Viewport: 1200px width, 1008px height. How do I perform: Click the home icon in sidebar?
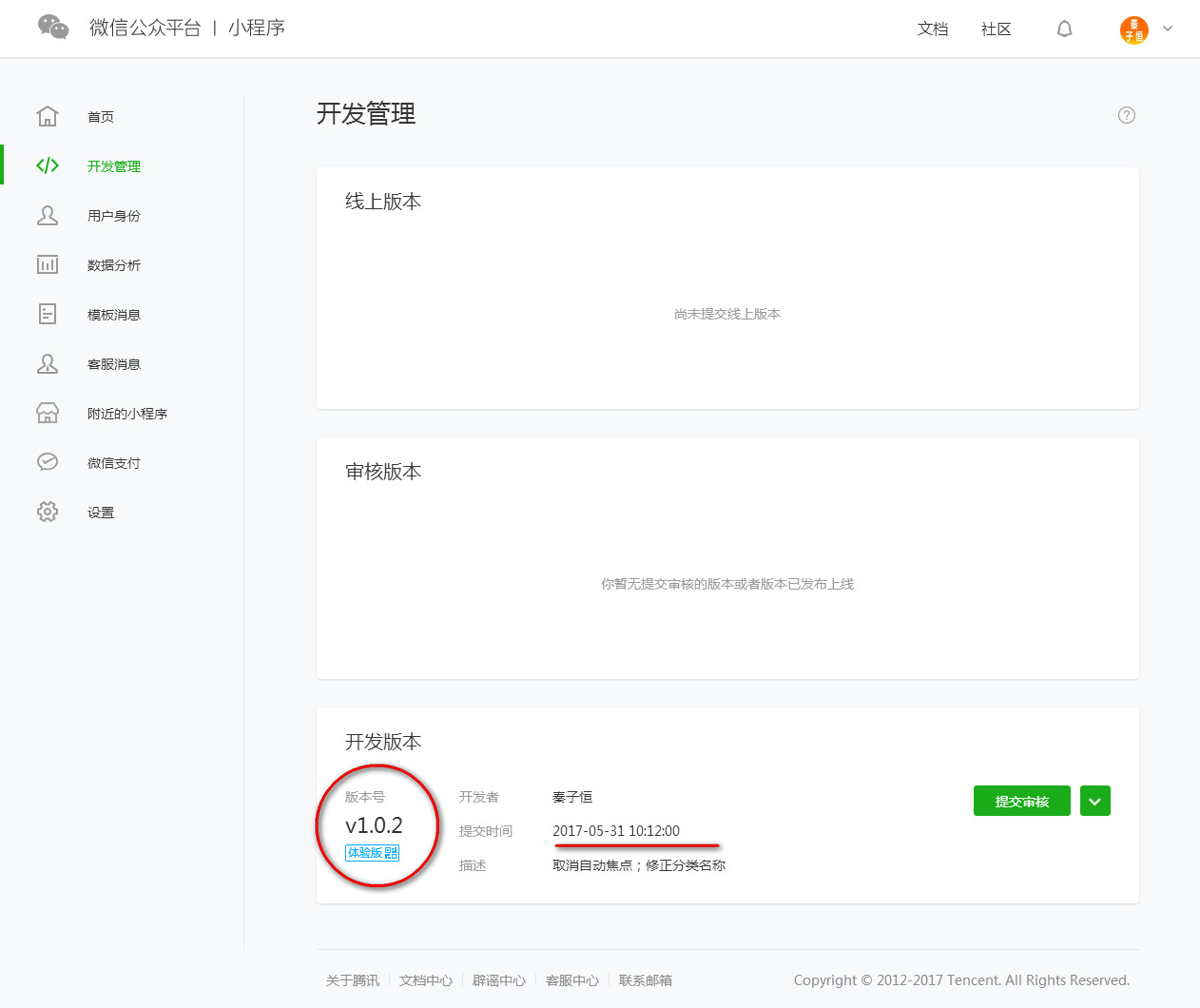(x=48, y=116)
